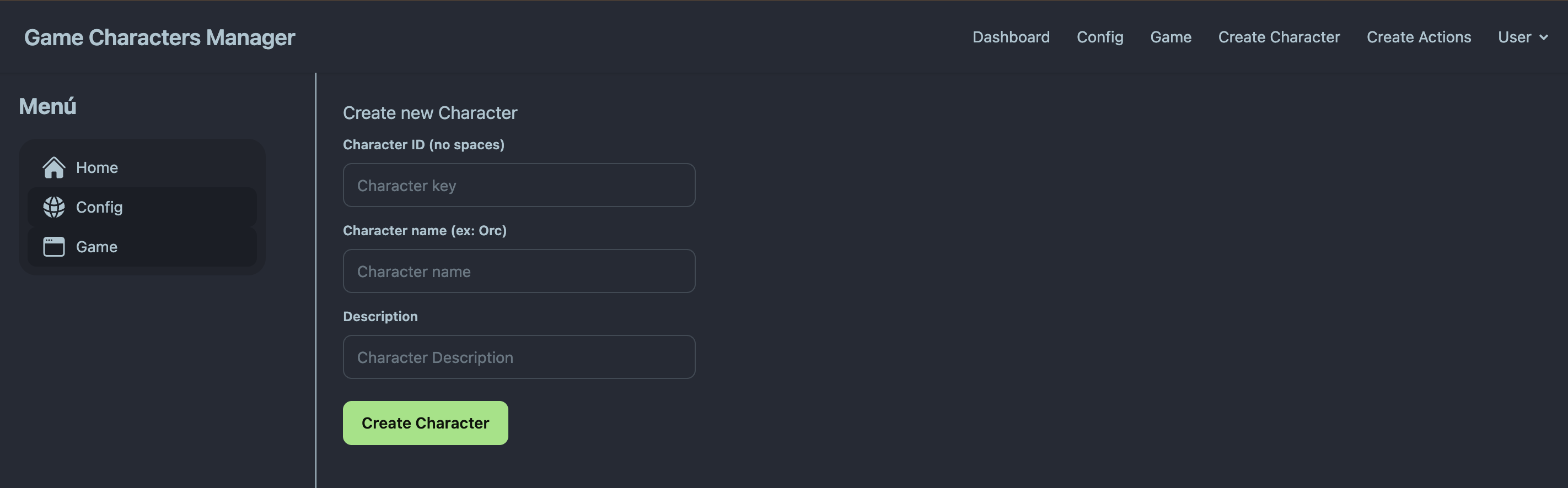
Task: Click the Character ID (no spaces) label
Action: (423, 145)
